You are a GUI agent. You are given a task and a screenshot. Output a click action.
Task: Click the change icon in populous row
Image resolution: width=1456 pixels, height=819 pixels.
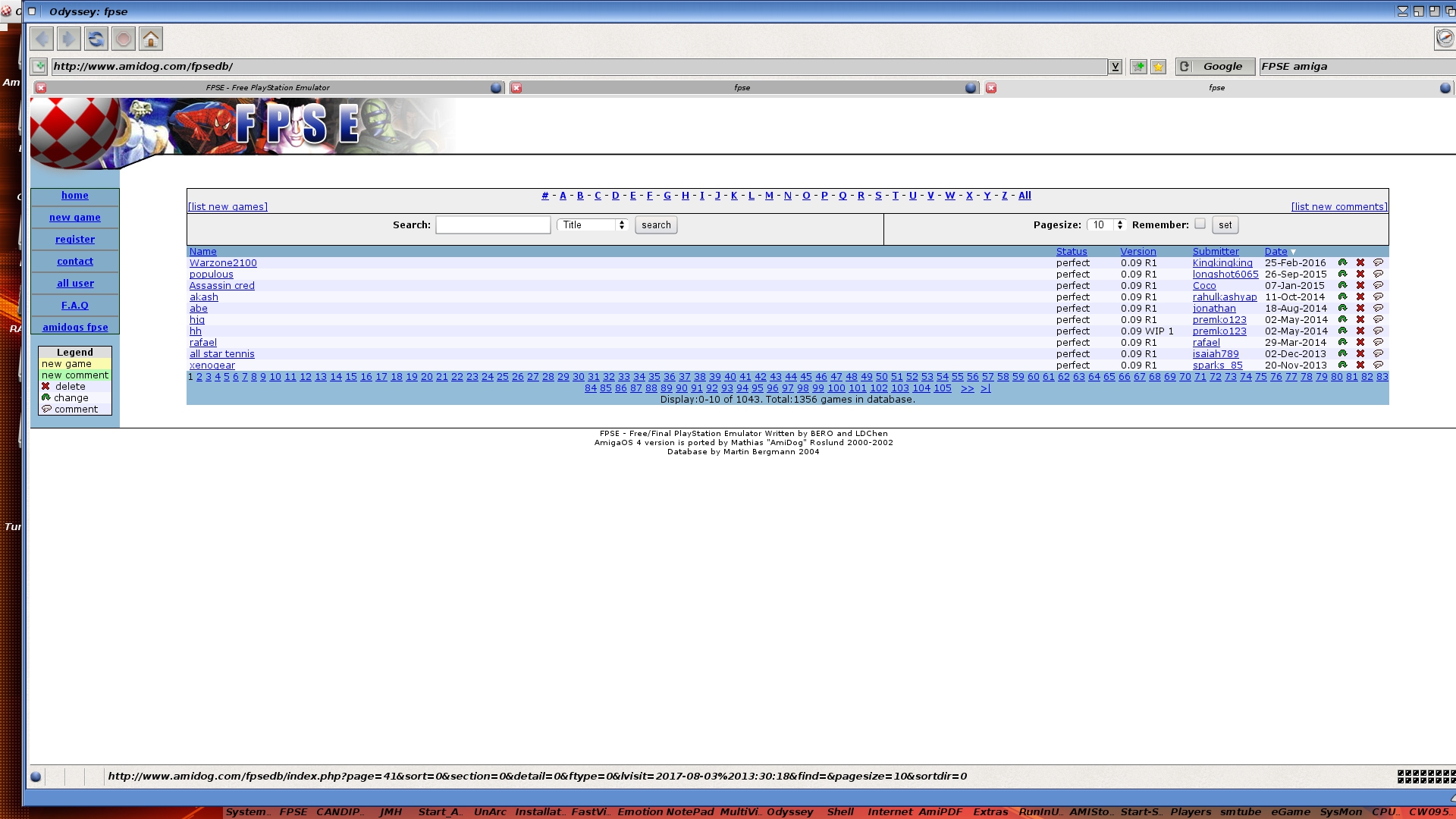[x=1342, y=274]
